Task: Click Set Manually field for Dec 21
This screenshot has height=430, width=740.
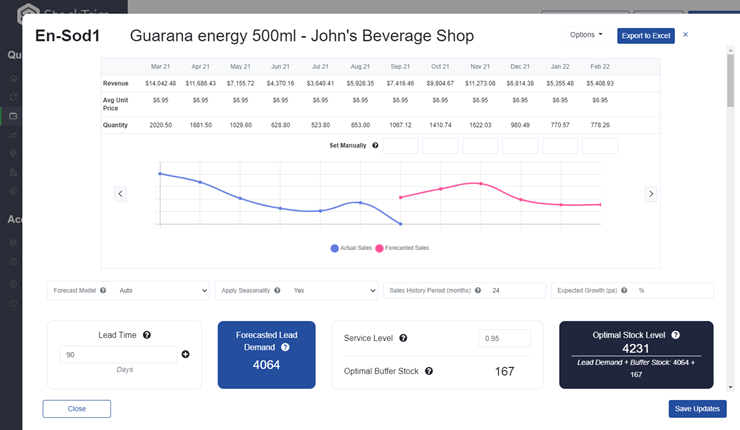Action: tap(520, 146)
